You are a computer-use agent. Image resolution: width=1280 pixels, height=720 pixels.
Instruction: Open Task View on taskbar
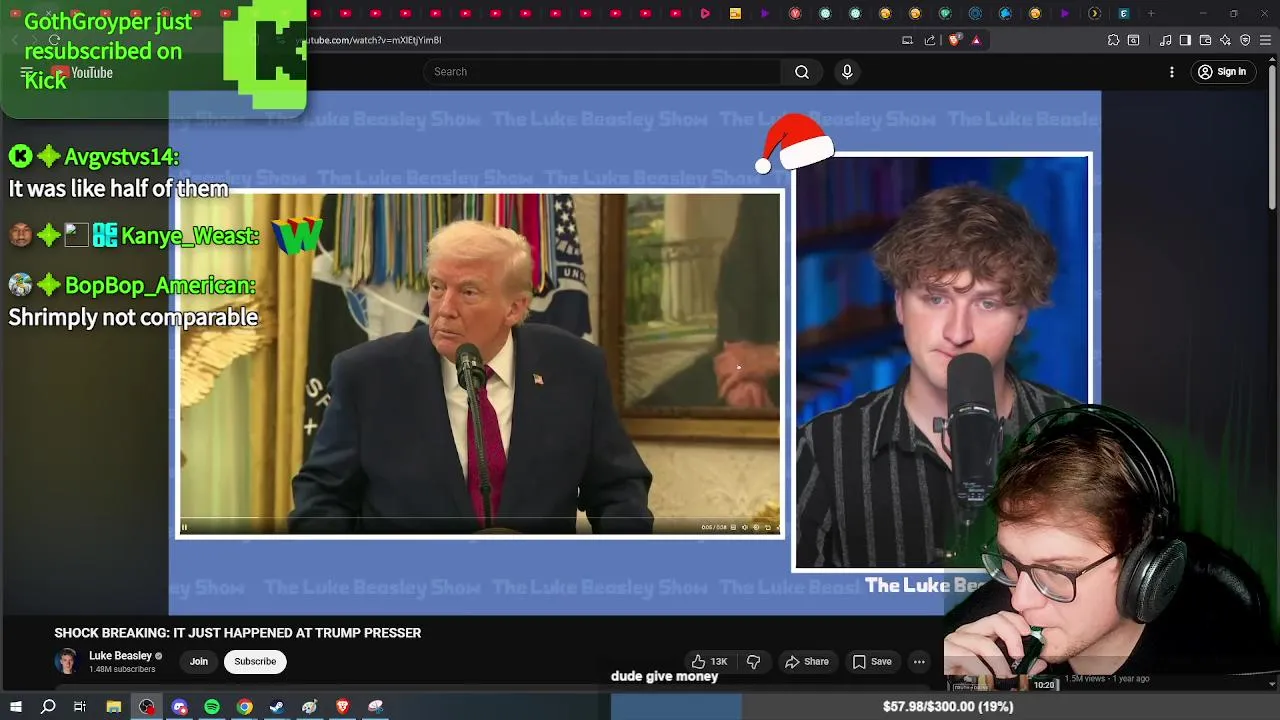point(80,707)
